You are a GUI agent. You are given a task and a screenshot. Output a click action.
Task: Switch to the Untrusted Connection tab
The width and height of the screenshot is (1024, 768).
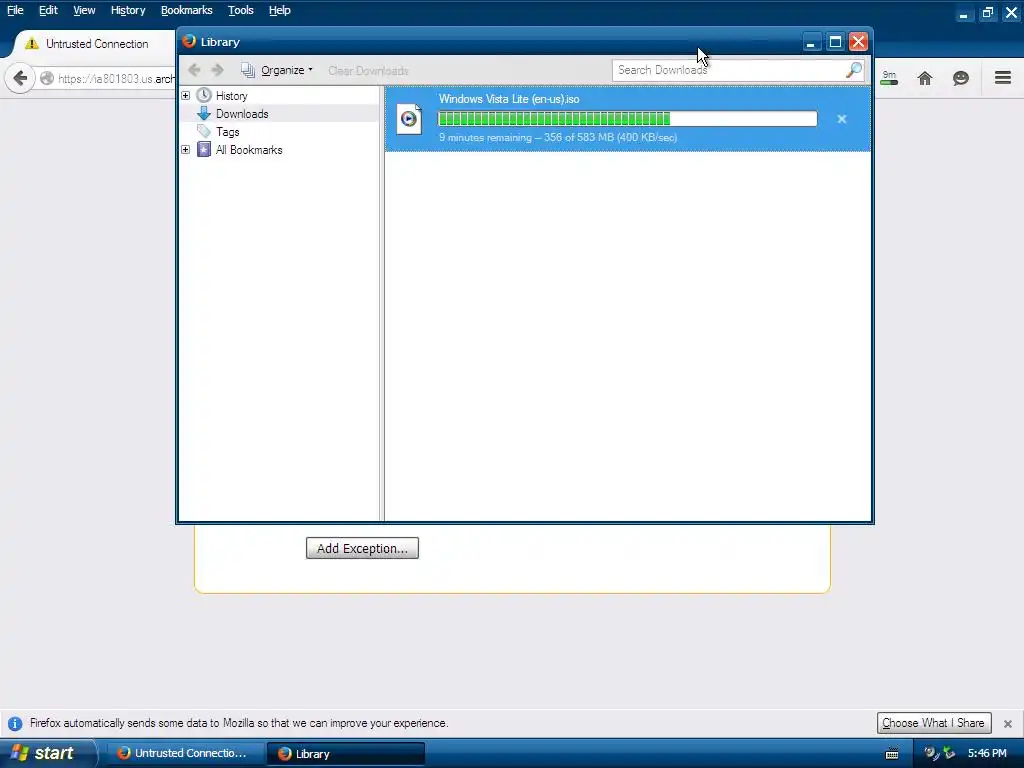click(x=95, y=44)
